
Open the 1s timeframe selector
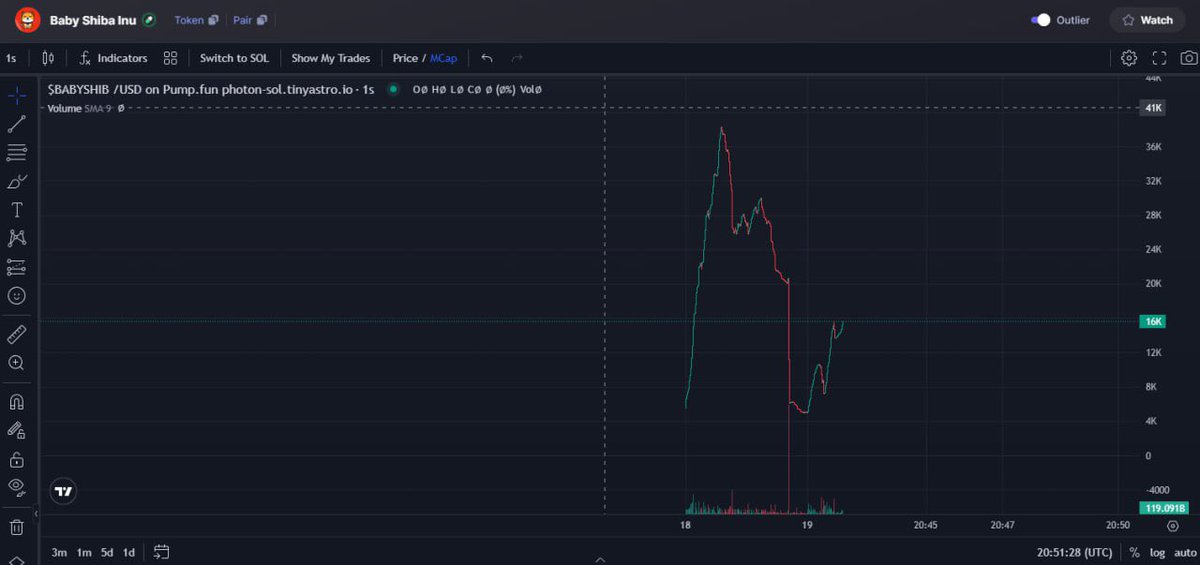point(11,58)
